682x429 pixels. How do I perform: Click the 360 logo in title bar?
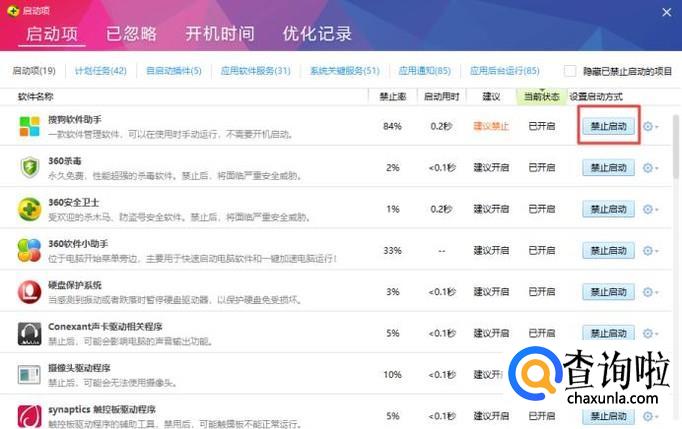click(13, 10)
